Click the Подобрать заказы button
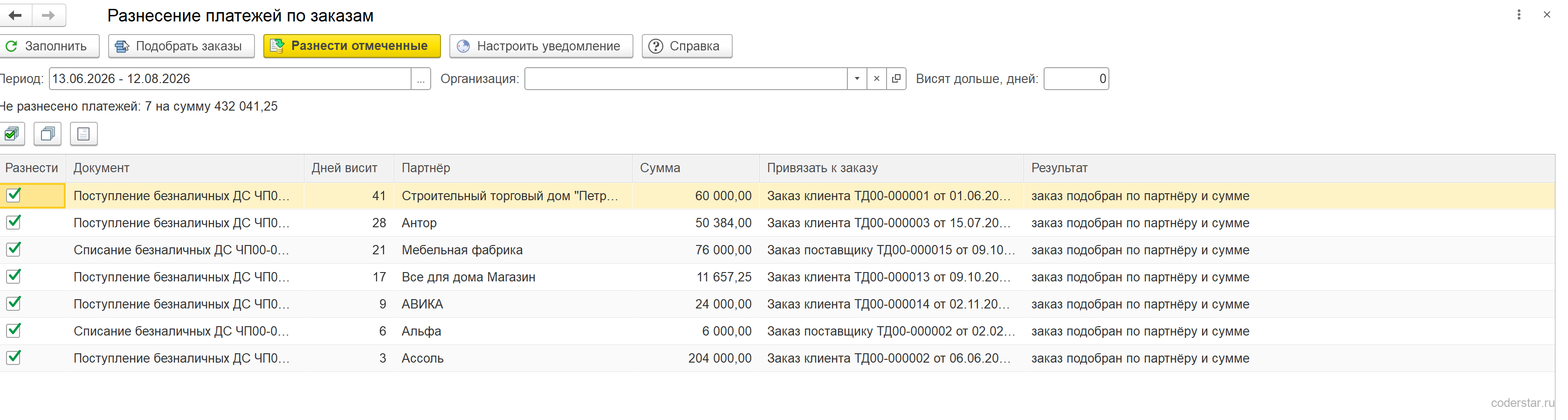 tap(181, 46)
